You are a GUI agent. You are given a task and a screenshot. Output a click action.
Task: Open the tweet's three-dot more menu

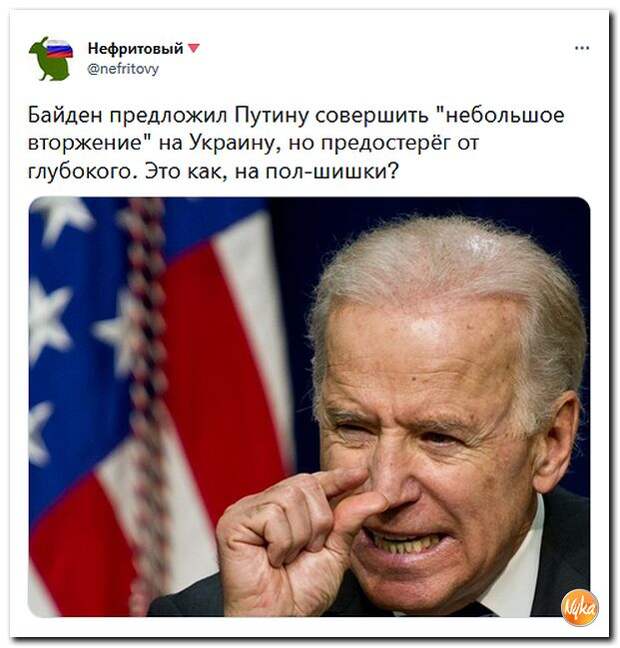(582, 48)
